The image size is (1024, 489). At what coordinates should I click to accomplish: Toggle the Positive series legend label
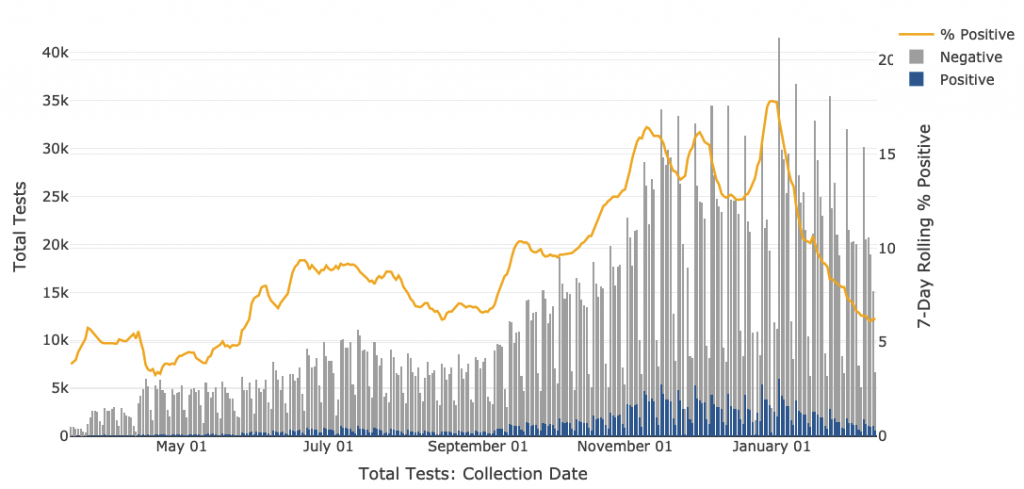pyautogui.click(x=967, y=80)
